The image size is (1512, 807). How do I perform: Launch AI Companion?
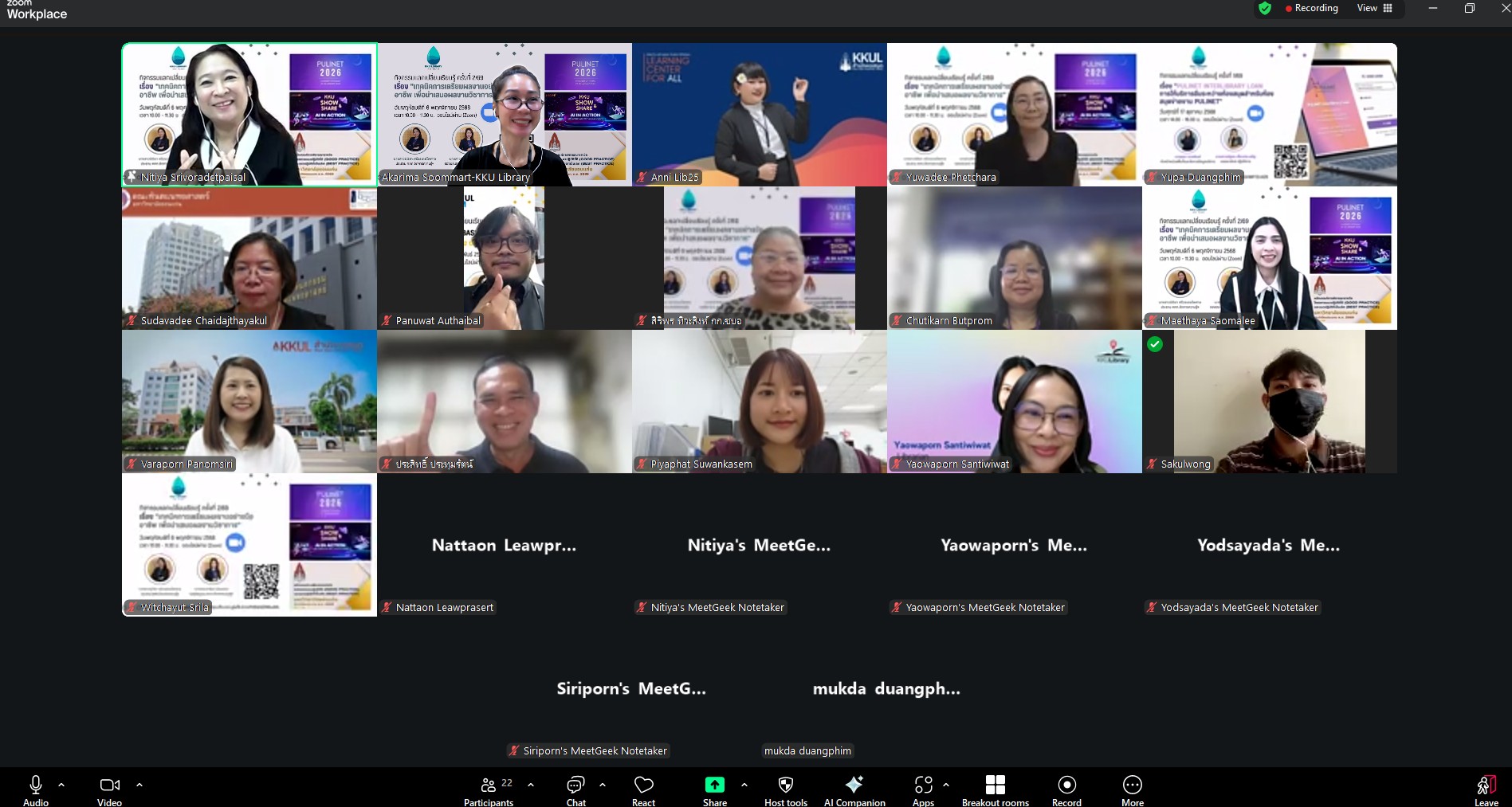coord(854,789)
